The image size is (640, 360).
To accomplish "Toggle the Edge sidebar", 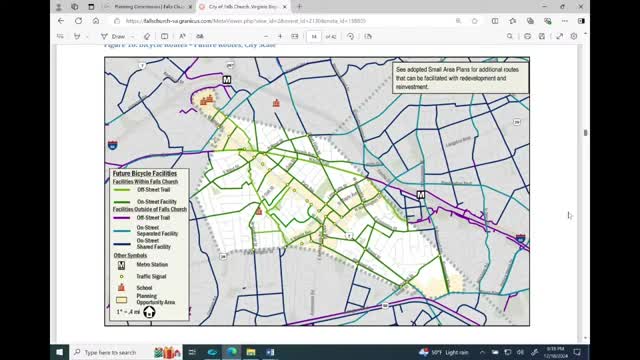I will (x=581, y=21).
